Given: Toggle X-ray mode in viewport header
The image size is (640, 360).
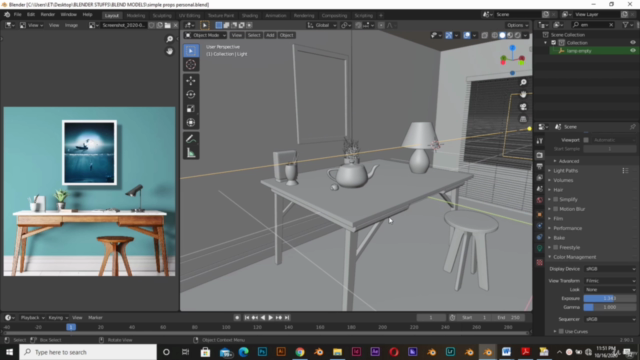Looking at the screenshot, I should pos(484,36).
